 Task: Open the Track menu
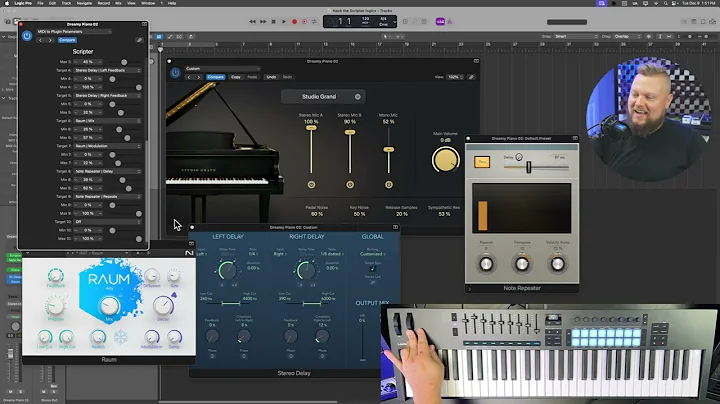[x=66, y=3]
